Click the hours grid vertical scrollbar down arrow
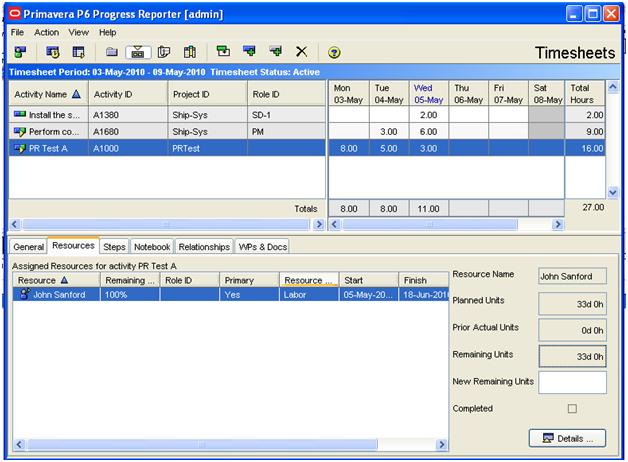This screenshot has height=462, width=628. [x=612, y=193]
